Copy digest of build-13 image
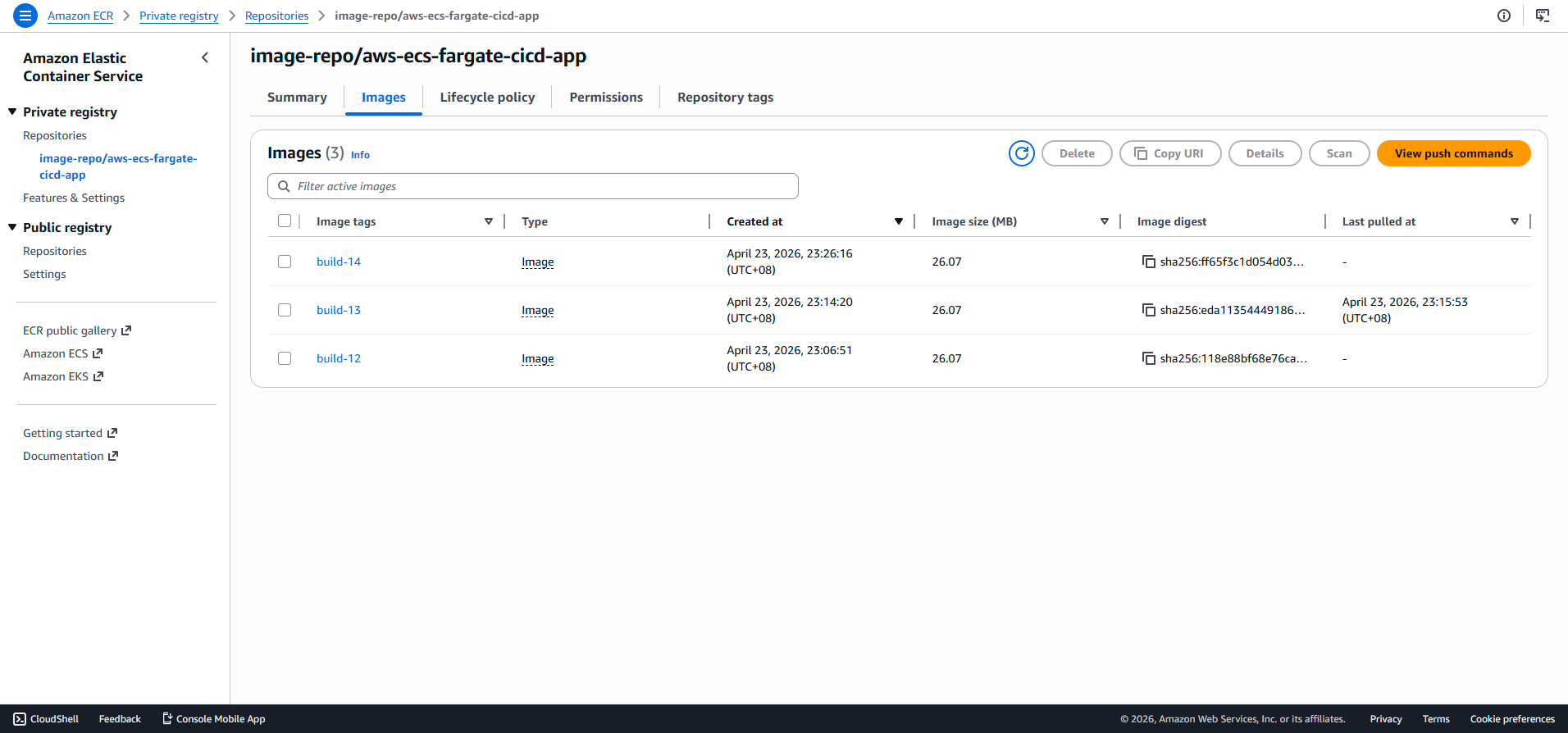Screen dimensions: 1568x733 (x=1149, y=310)
